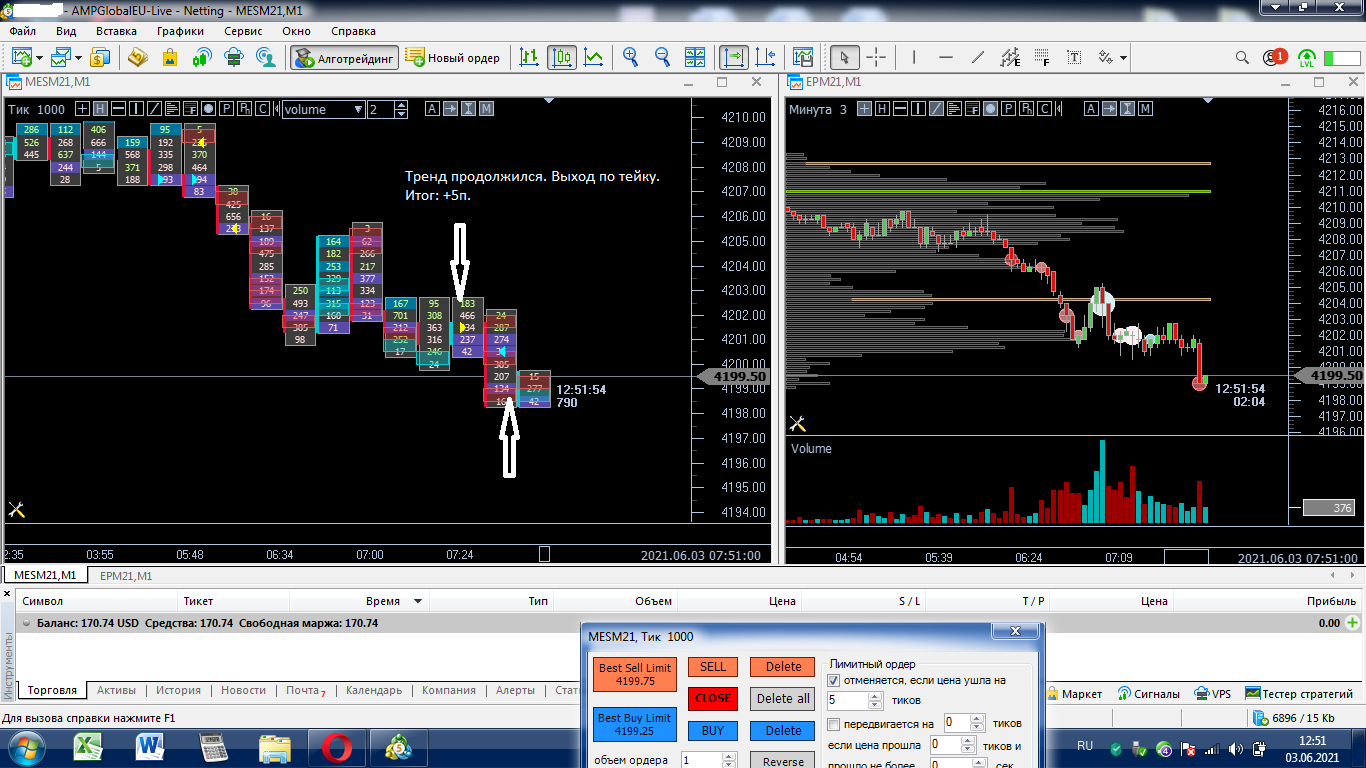Open the account notifications icon
1366x768 pixels.
(1274, 57)
